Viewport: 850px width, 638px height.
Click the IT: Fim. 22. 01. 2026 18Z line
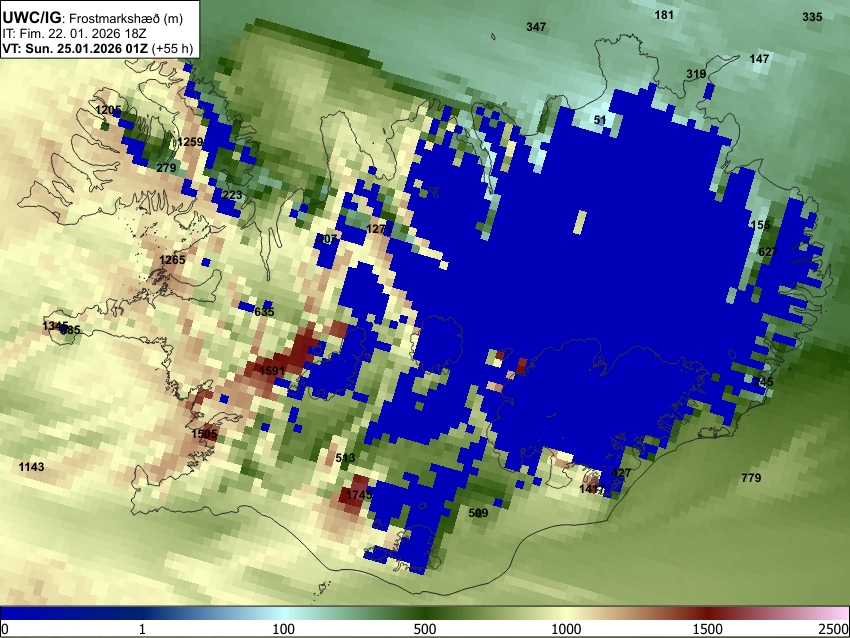click(x=74, y=33)
